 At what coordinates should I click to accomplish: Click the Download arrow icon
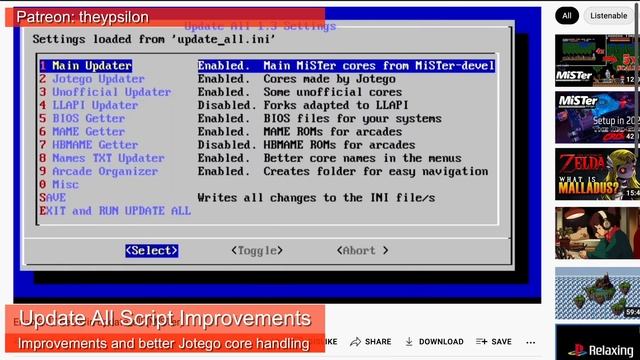click(409, 342)
